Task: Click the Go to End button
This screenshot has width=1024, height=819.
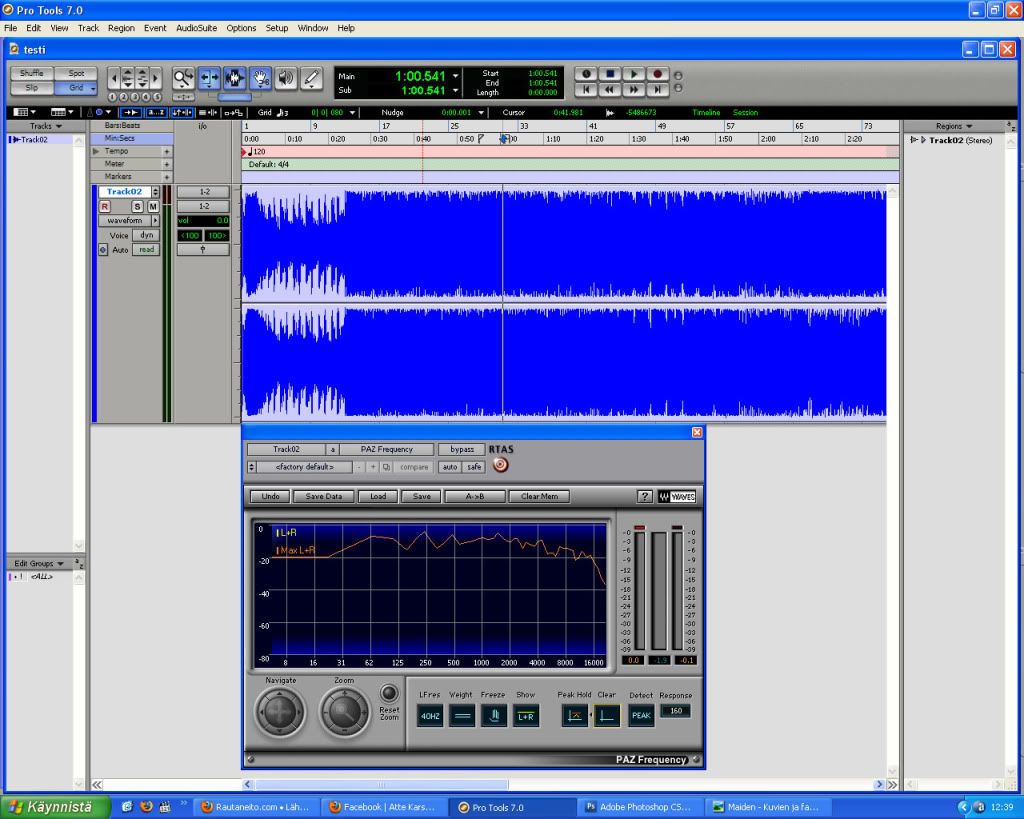Action: 658,89
